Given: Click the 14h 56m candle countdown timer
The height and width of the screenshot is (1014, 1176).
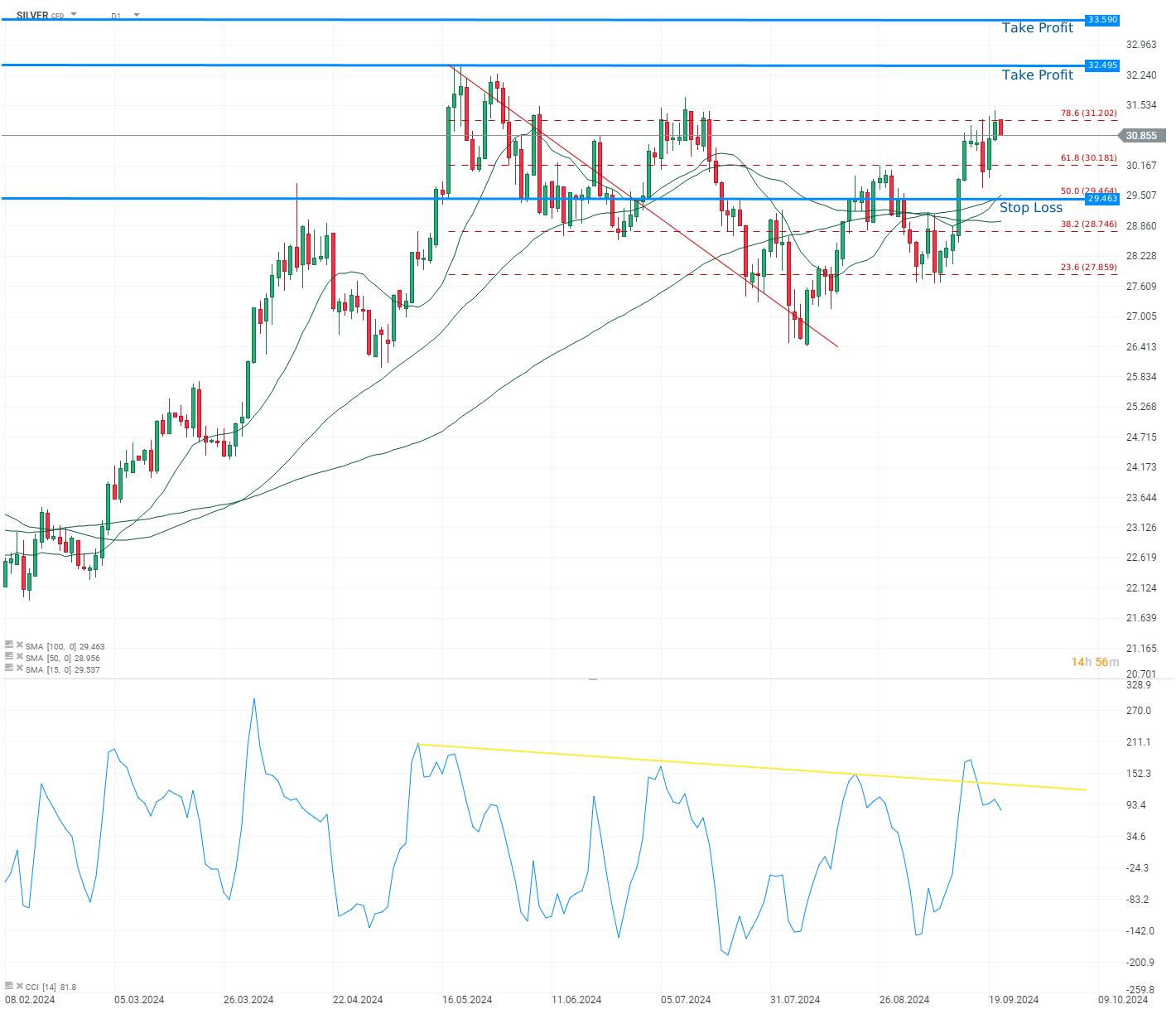Looking at the screenshot, I should click(1095, 662).
